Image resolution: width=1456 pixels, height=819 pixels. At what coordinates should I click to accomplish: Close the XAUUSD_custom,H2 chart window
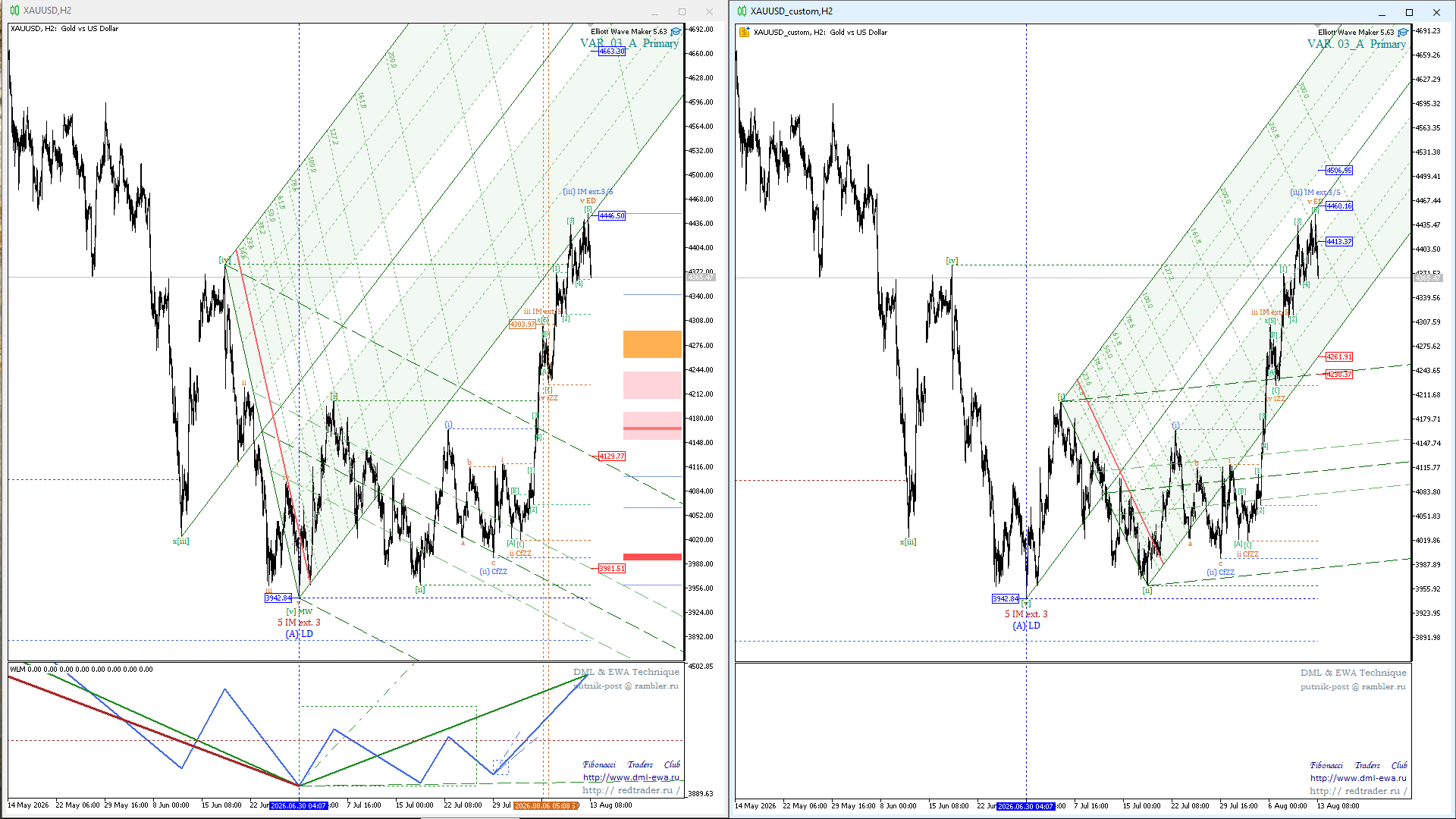1436,12
